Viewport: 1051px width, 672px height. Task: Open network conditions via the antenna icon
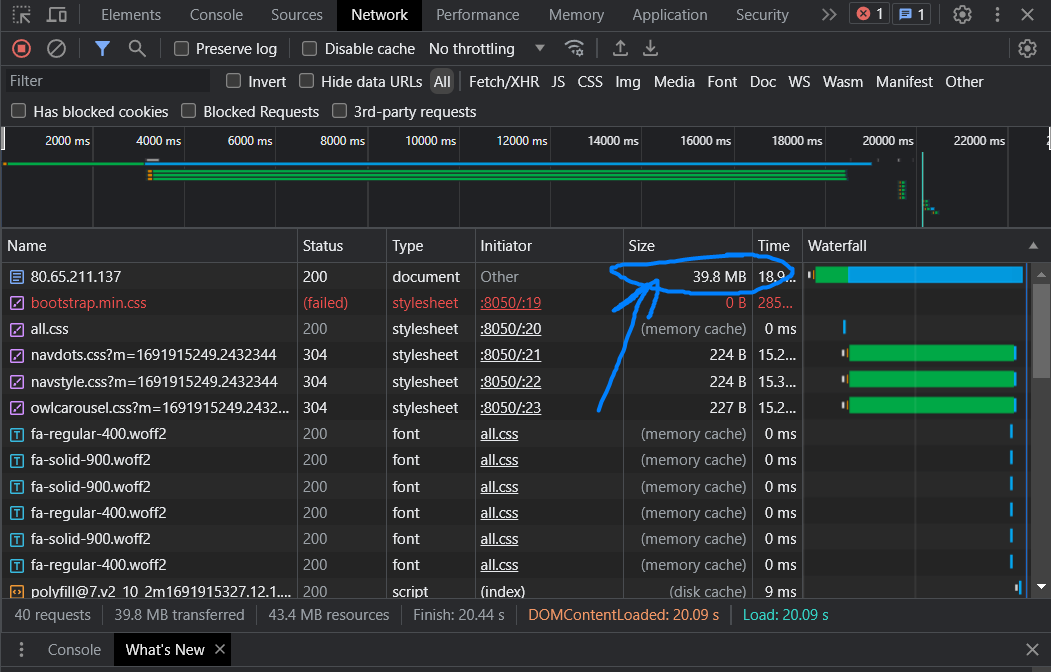575,48
